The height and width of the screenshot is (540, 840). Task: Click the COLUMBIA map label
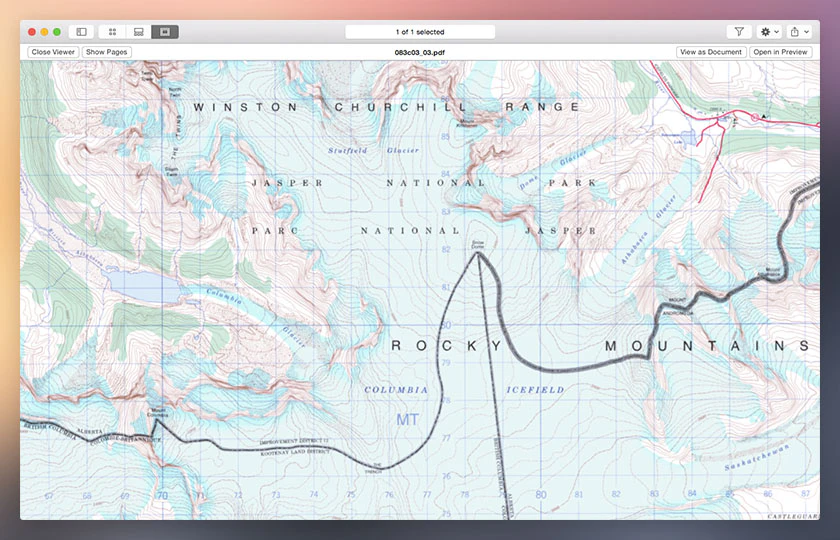click(x=396, y=390)
